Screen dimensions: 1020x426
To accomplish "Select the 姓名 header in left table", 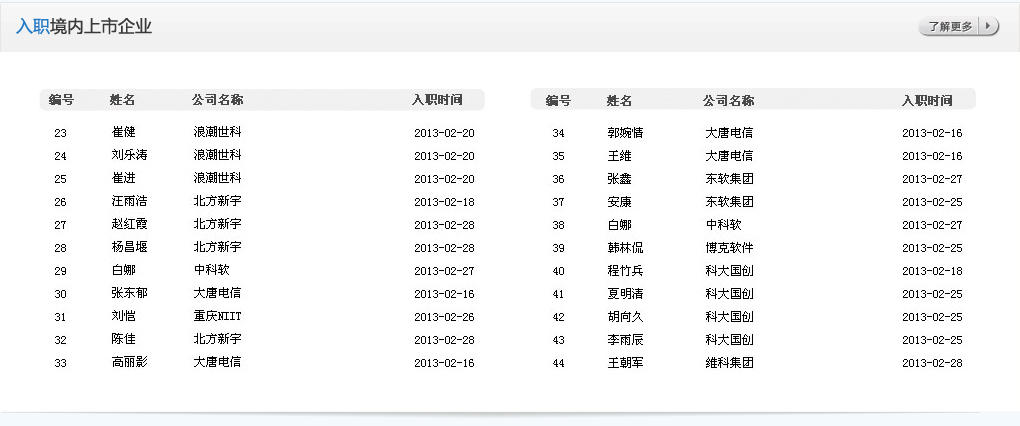I will [122, 100].
